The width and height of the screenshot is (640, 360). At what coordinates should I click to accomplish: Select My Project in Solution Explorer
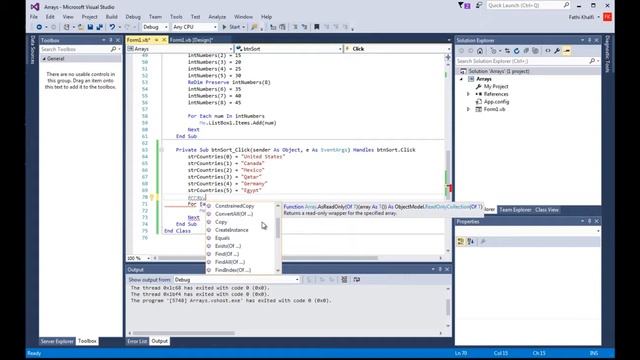click(x=496, y=87)
